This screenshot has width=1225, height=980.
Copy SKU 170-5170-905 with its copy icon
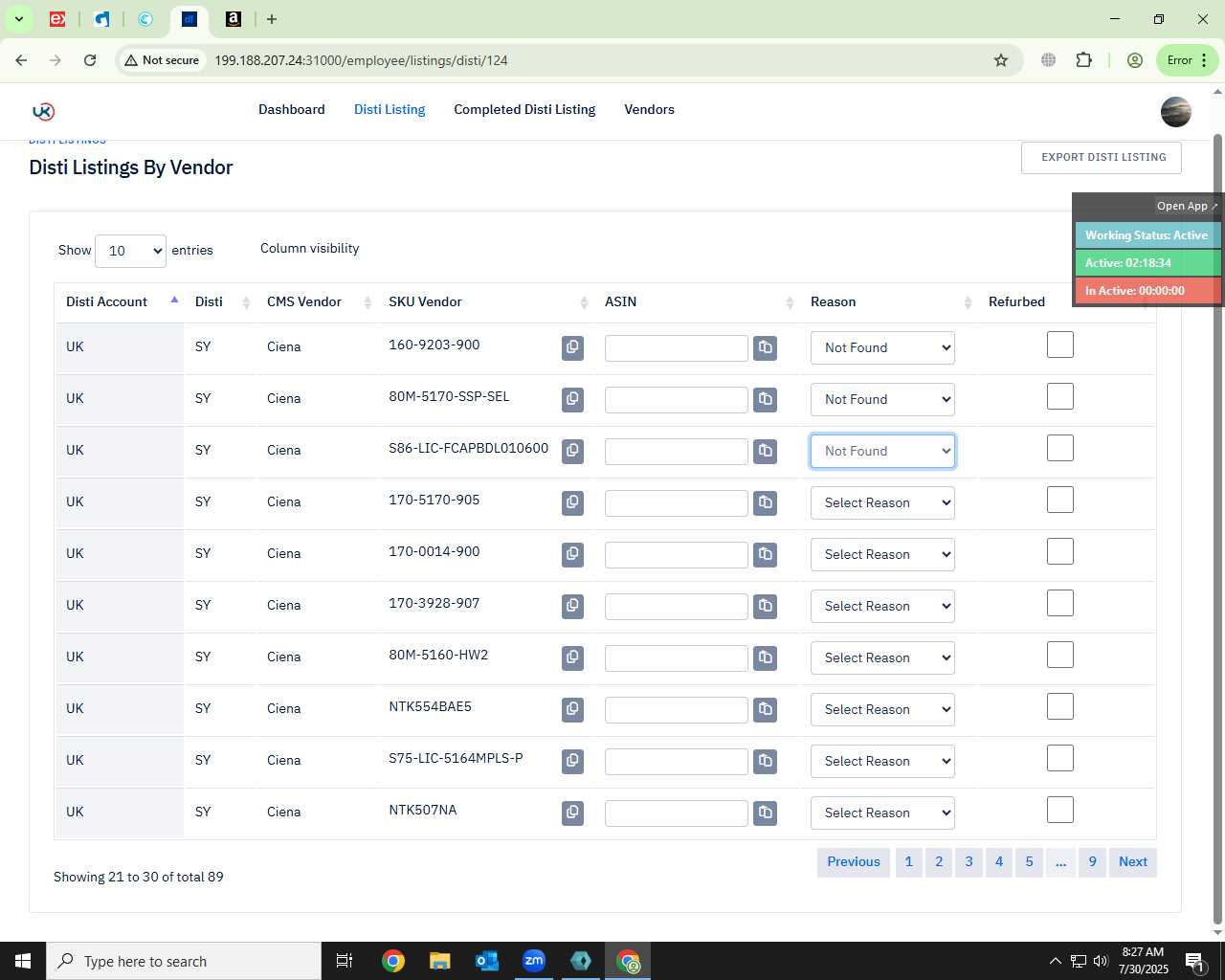point(572,502)
